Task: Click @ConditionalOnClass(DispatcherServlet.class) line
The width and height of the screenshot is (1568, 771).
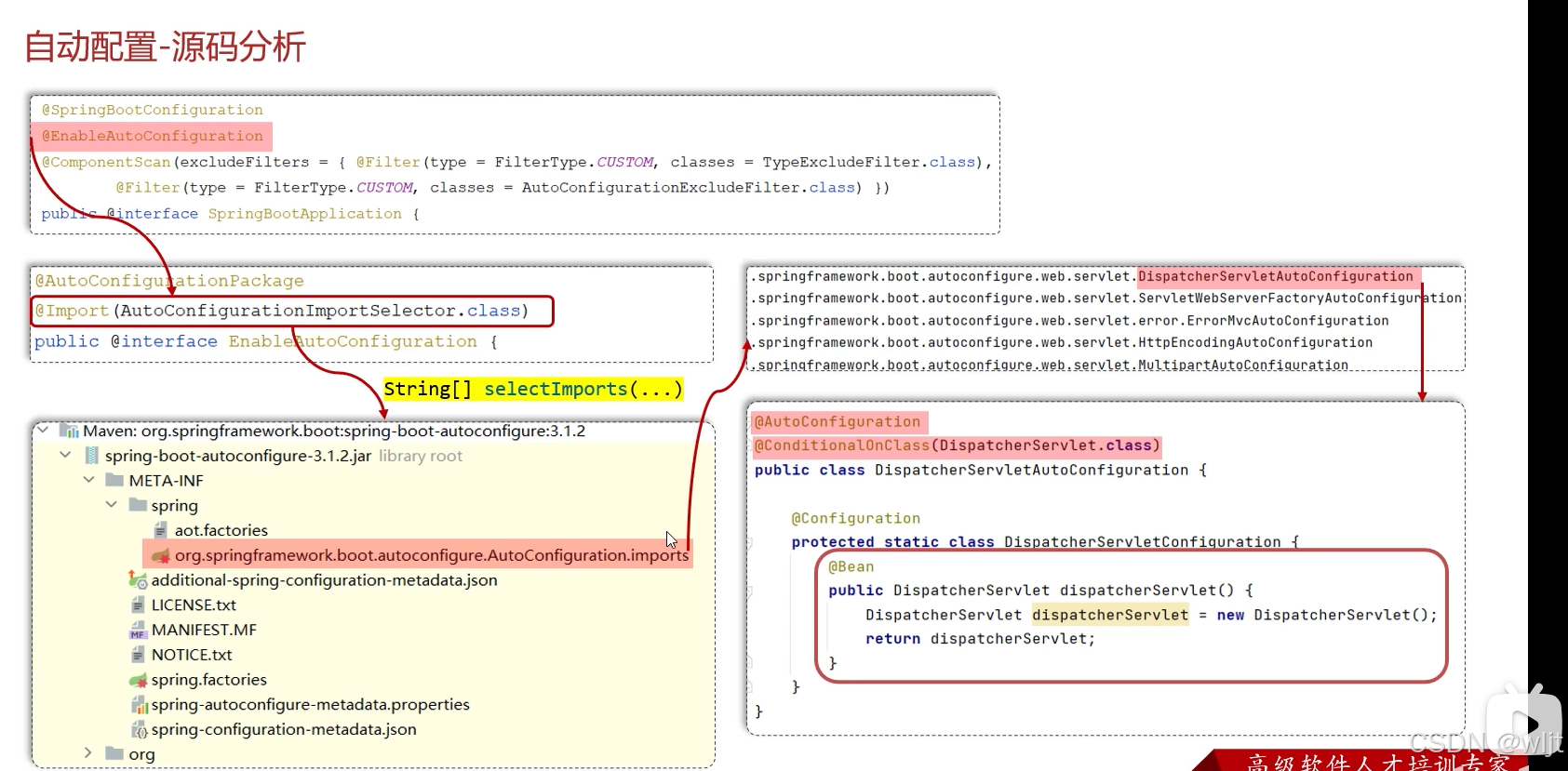Action: click(958, 445)
